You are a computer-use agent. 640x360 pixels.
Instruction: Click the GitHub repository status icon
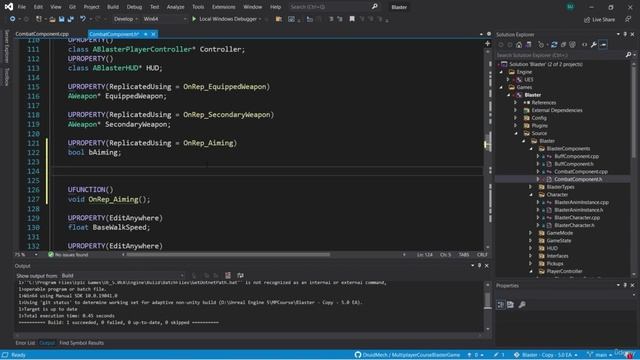(x=358, y=355)
